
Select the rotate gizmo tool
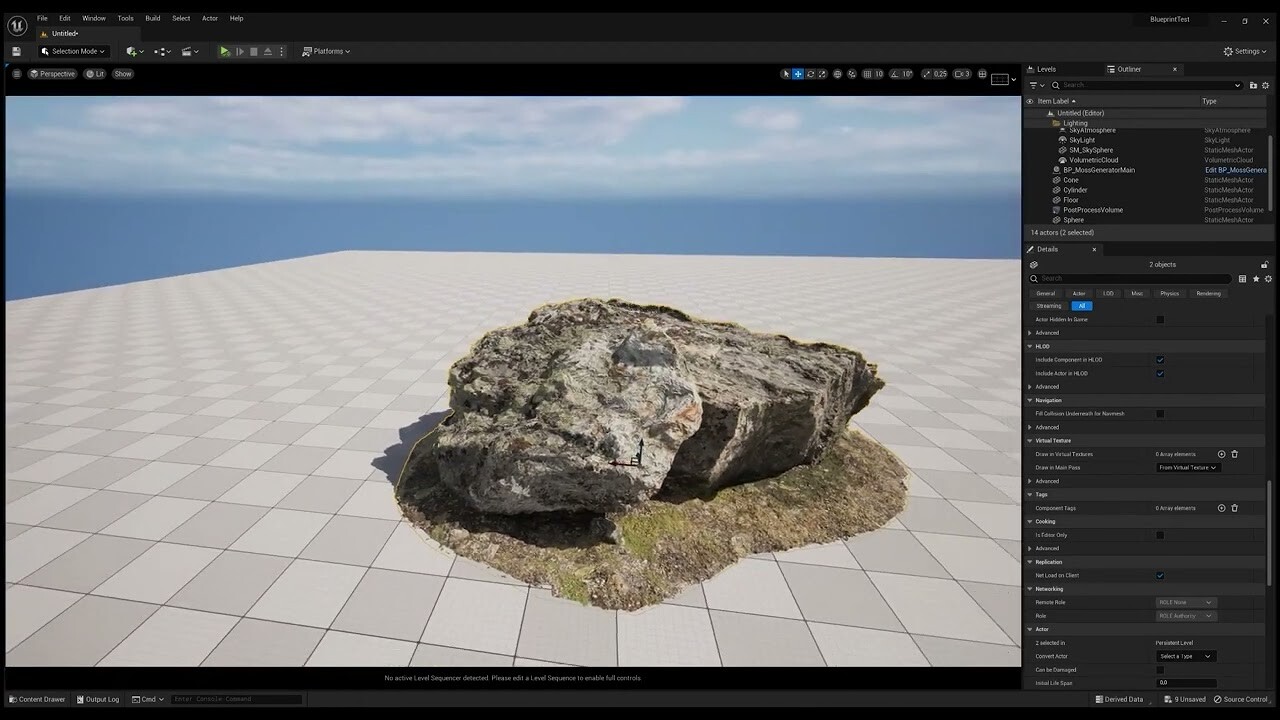coord(811,74)
